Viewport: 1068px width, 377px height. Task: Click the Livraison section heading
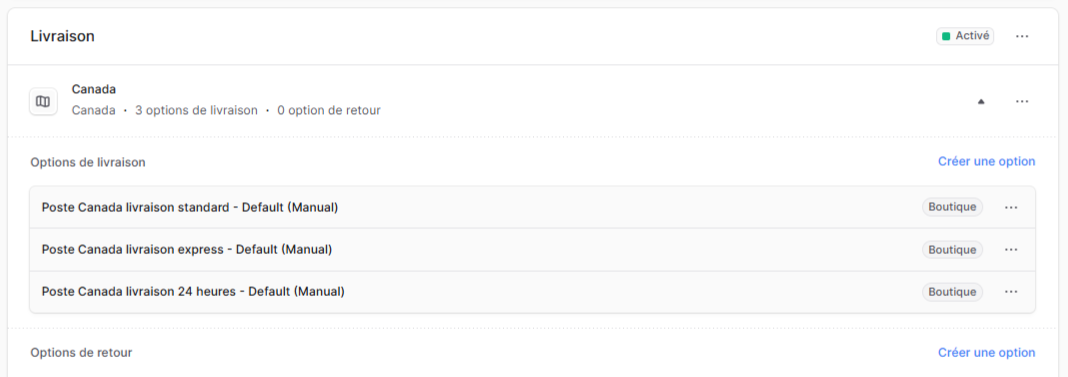pyautogui.click(x=63, y=37)
